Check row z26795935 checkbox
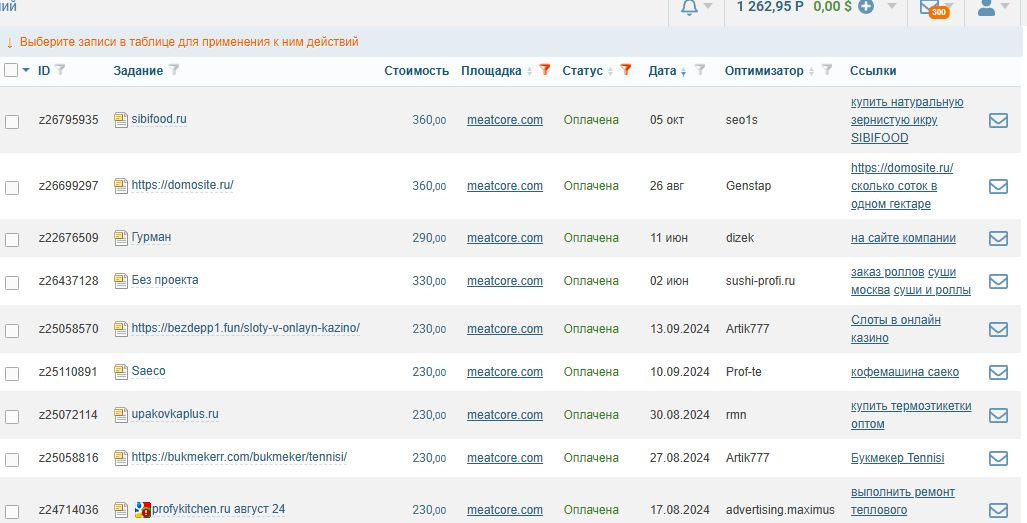The image size is (1027, 523). pos(12,122)
